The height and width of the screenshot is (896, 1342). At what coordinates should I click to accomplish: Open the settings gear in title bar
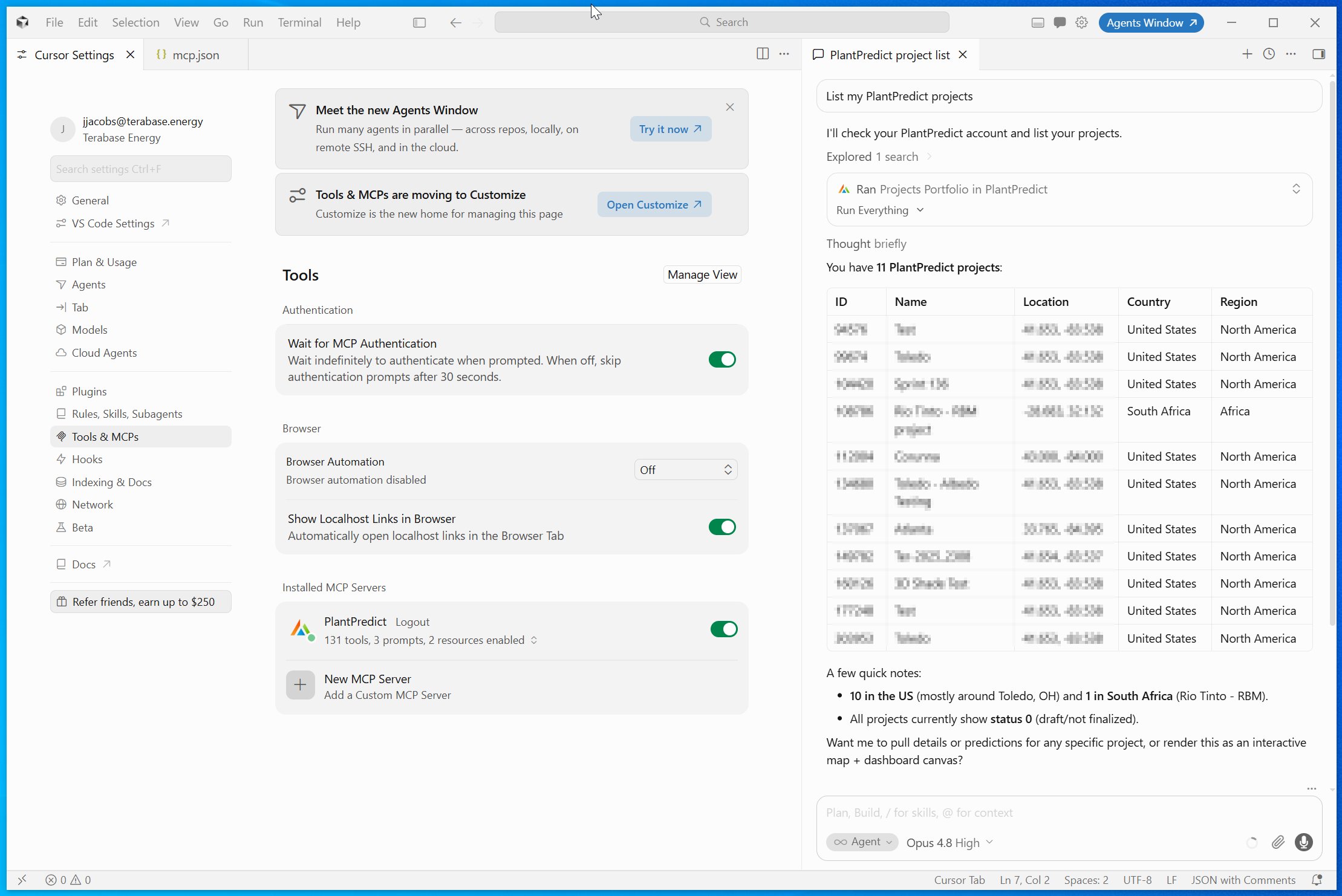coord(1081,22)
